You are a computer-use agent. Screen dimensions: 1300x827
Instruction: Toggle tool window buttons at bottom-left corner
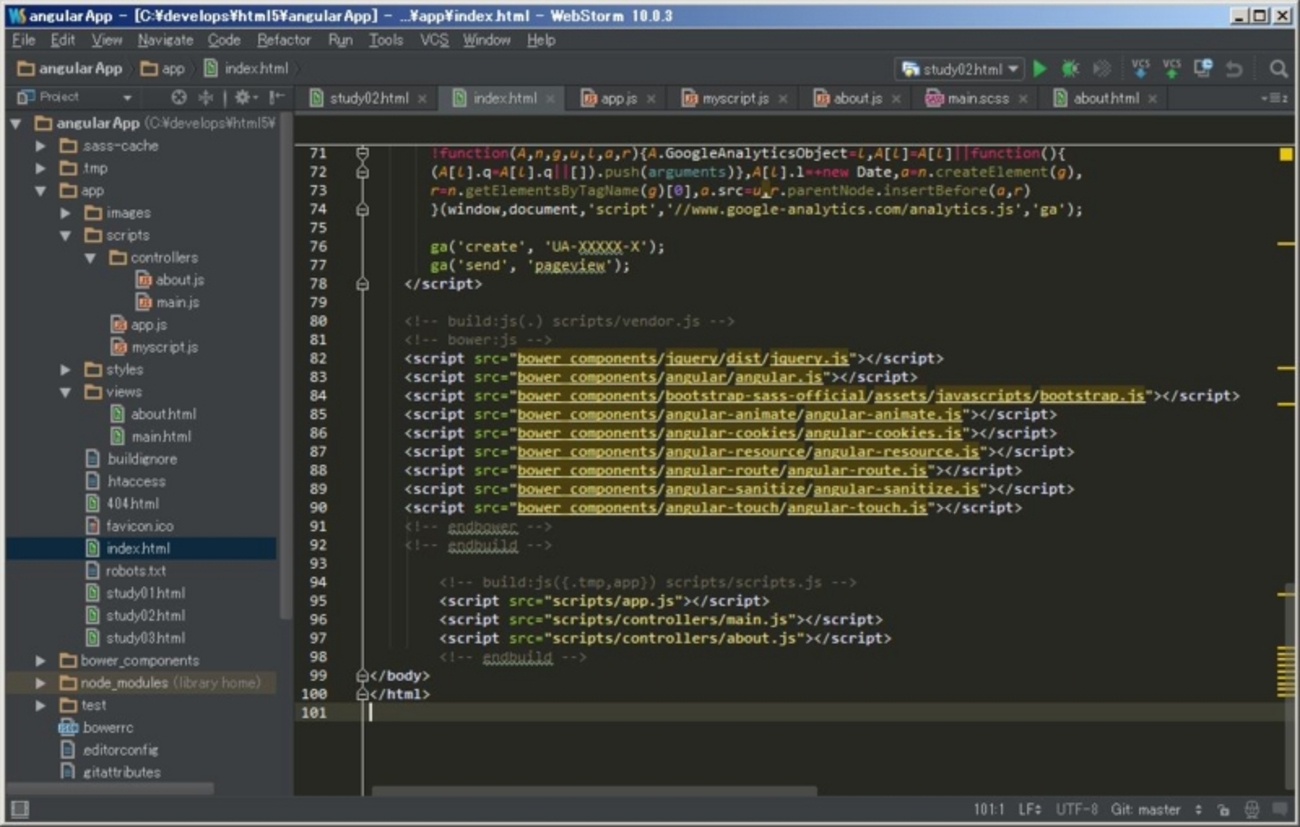point(19,809)
